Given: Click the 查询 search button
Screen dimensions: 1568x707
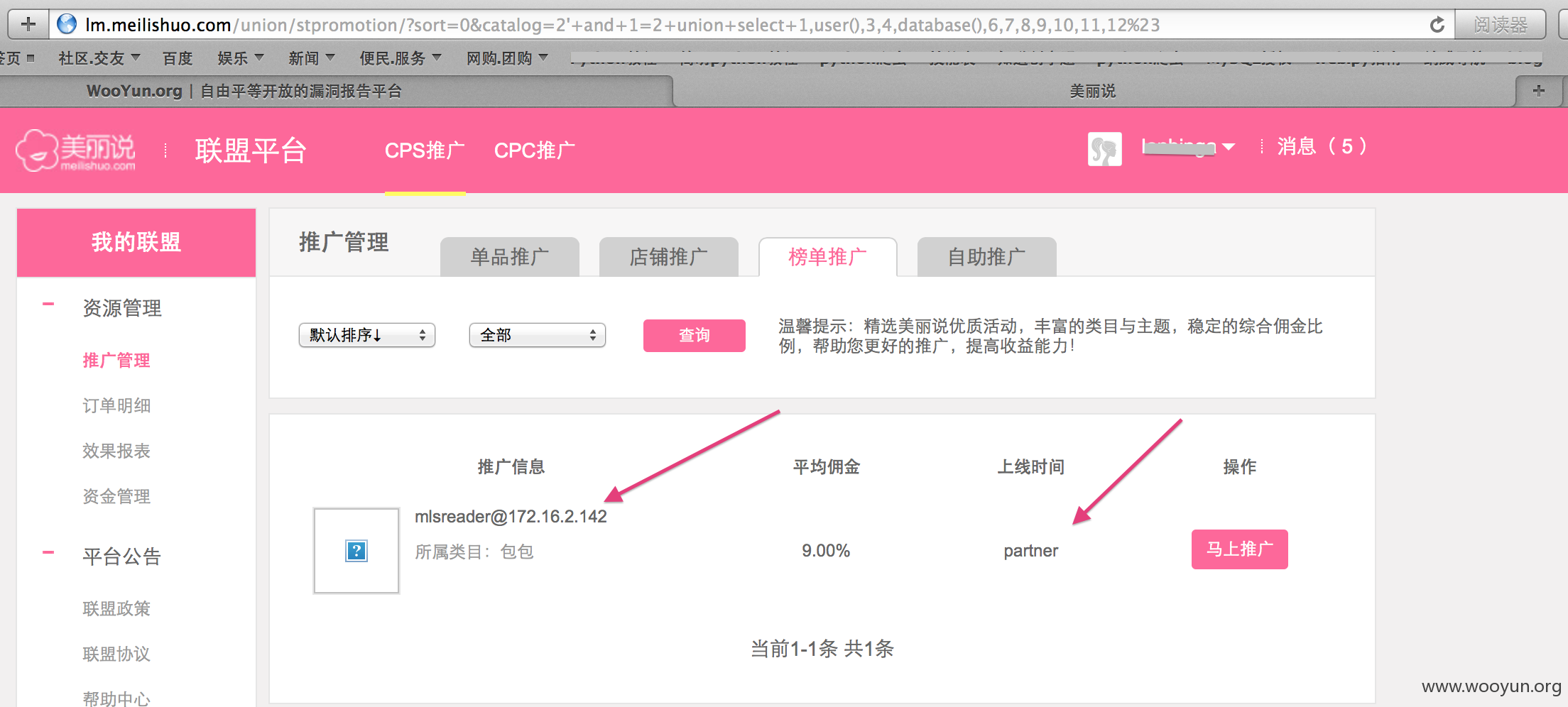Looking at the screenshot, I should tap(695, 336).
